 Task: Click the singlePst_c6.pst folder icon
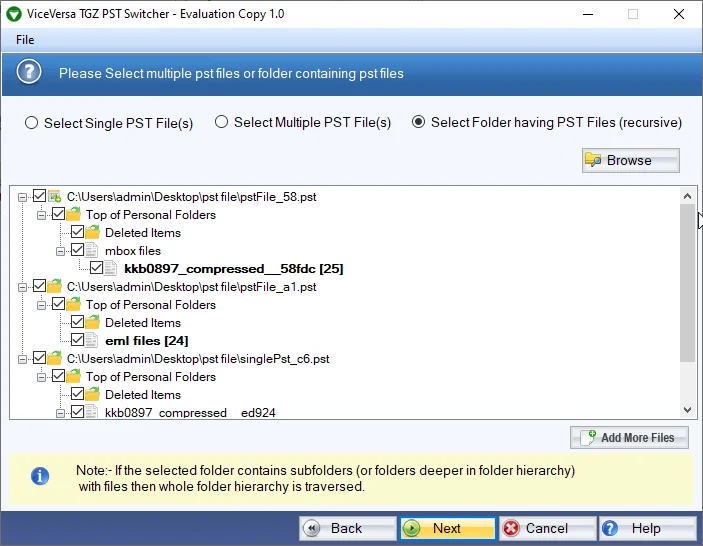54,358
